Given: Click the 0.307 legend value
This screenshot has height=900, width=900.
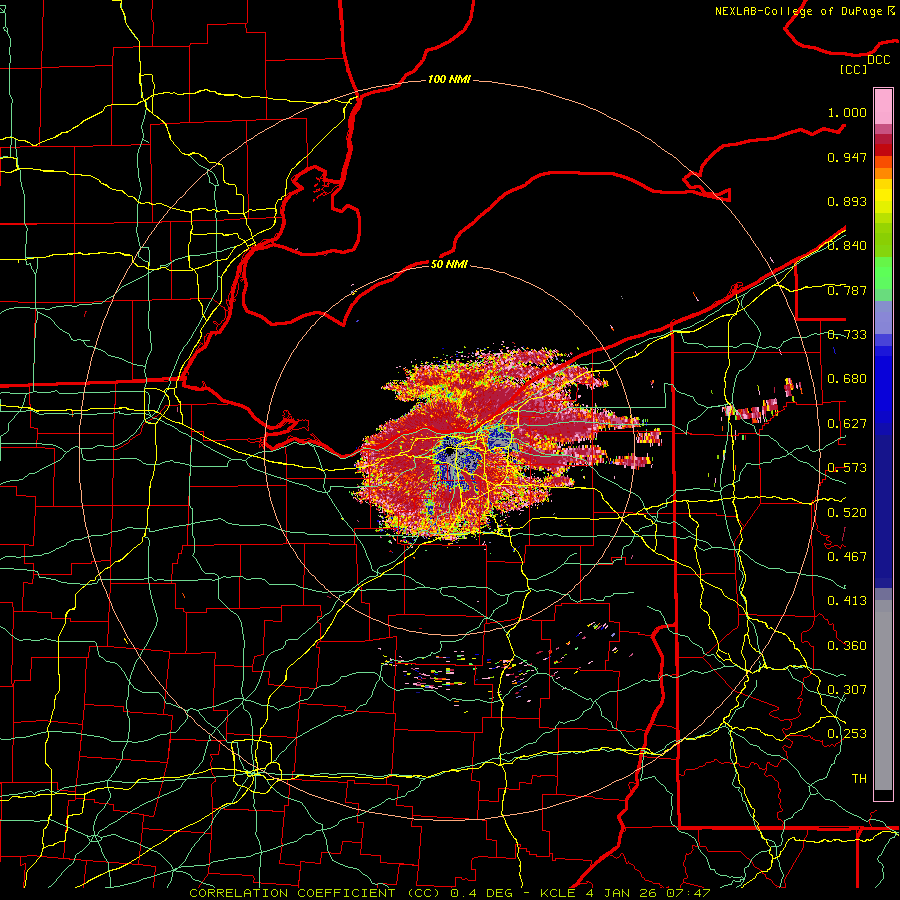Looking at the screenshot, I should click(847, 689).
